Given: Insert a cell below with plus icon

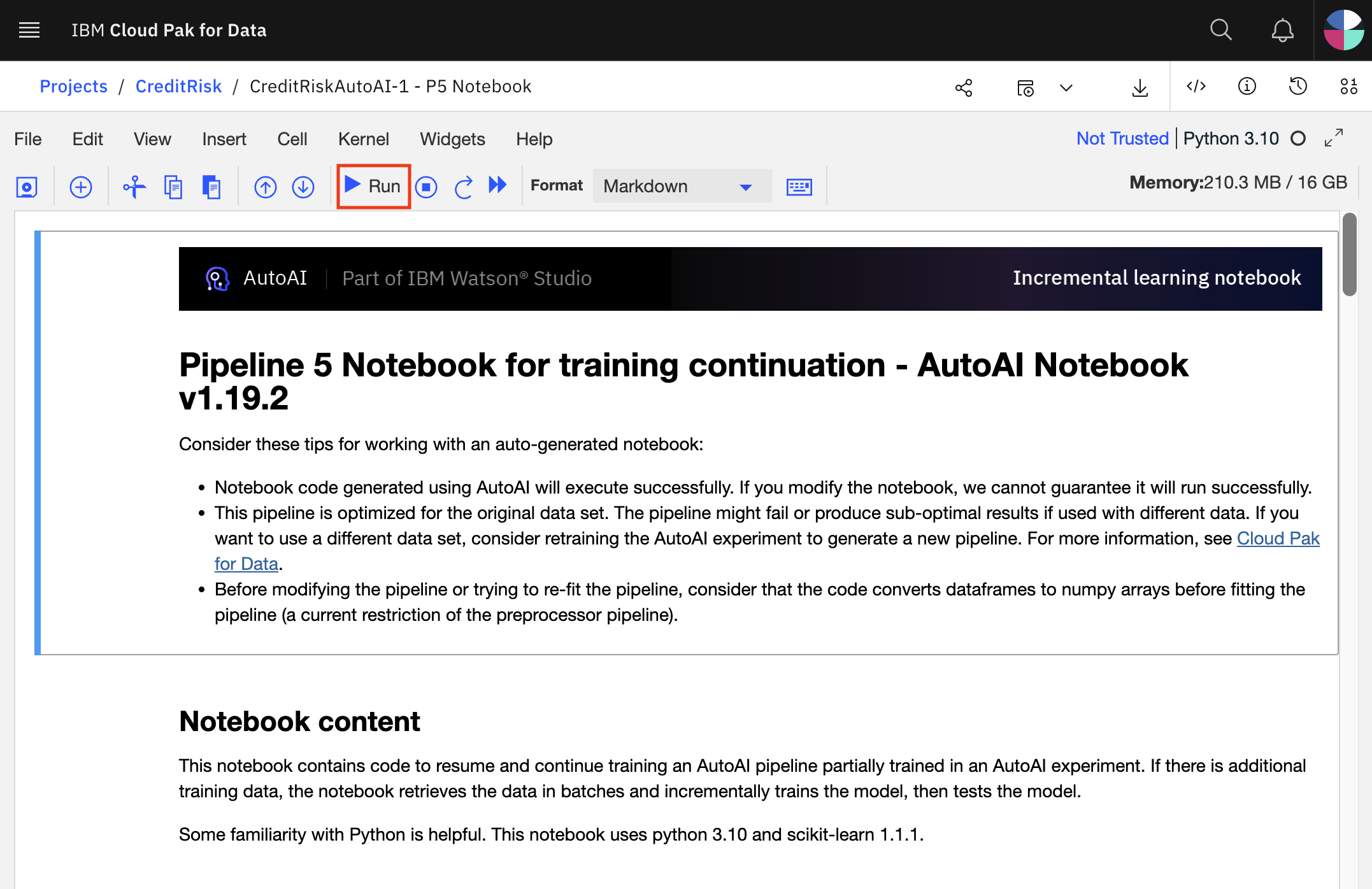Looking at the screenshot, I should pyautogui.click(x=81, y=187).
